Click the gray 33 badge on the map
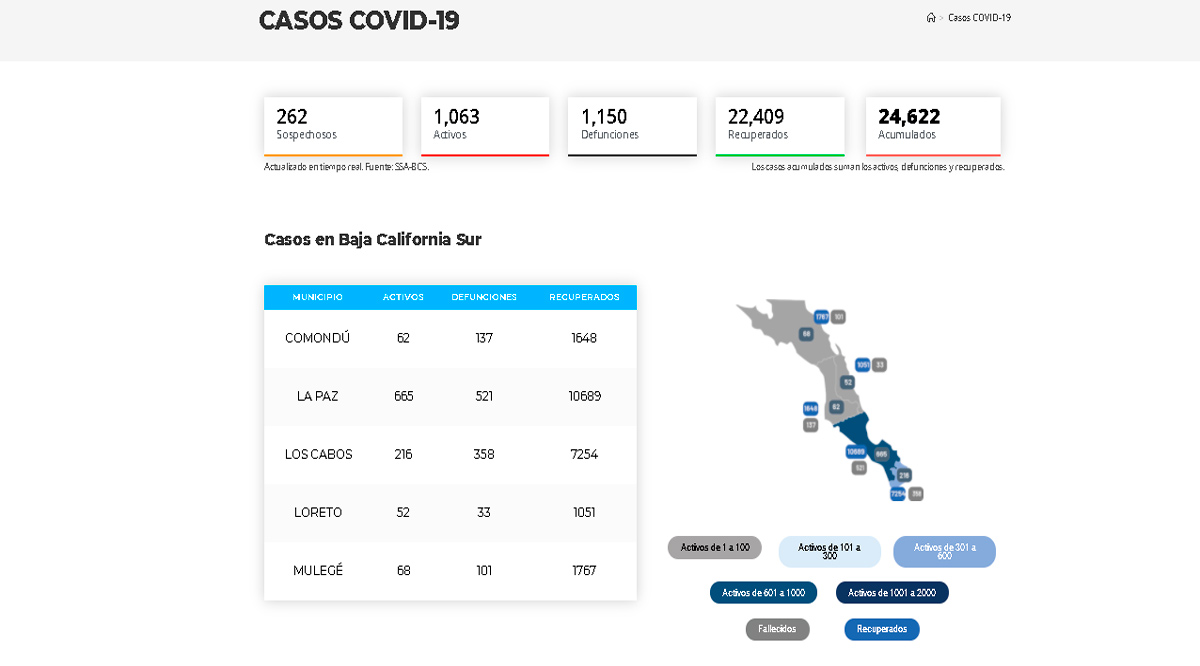The width and height of the screenshot is (1200, 666). pyautogui.click(x=880, y=365)
